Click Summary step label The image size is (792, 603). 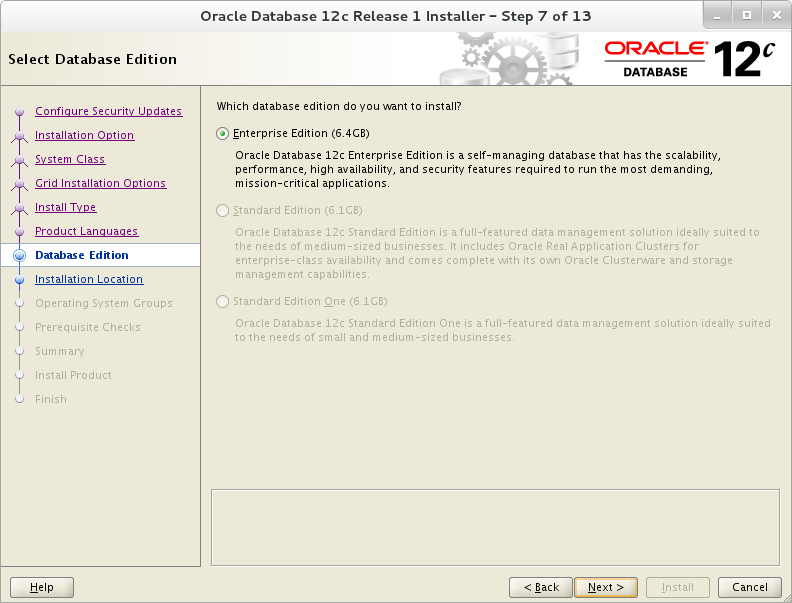click(60, 351)
